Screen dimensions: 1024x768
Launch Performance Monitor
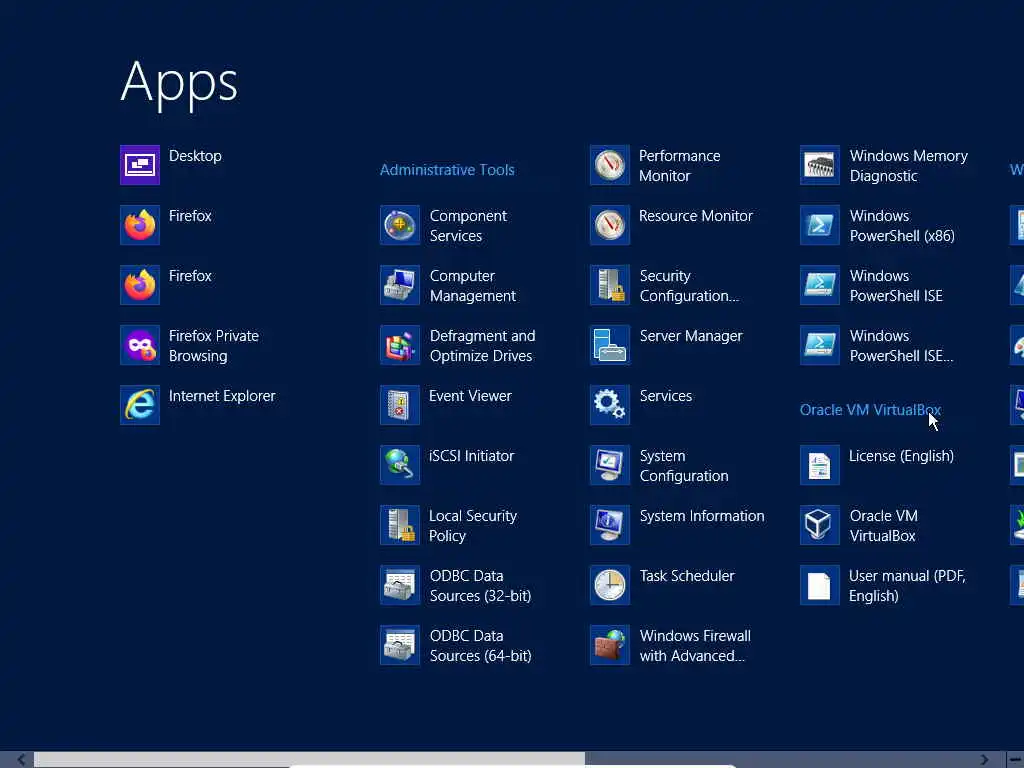[656, 165]
